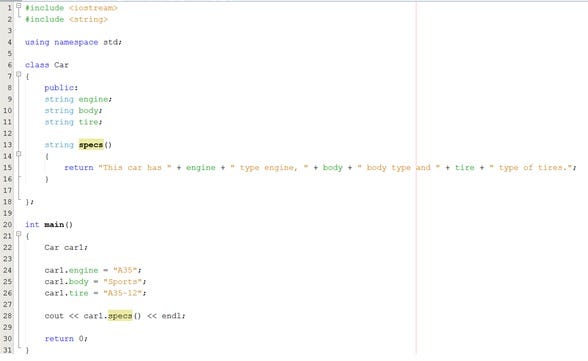
Task: Click line number 13 in the gutter
Action: (8, 145)
